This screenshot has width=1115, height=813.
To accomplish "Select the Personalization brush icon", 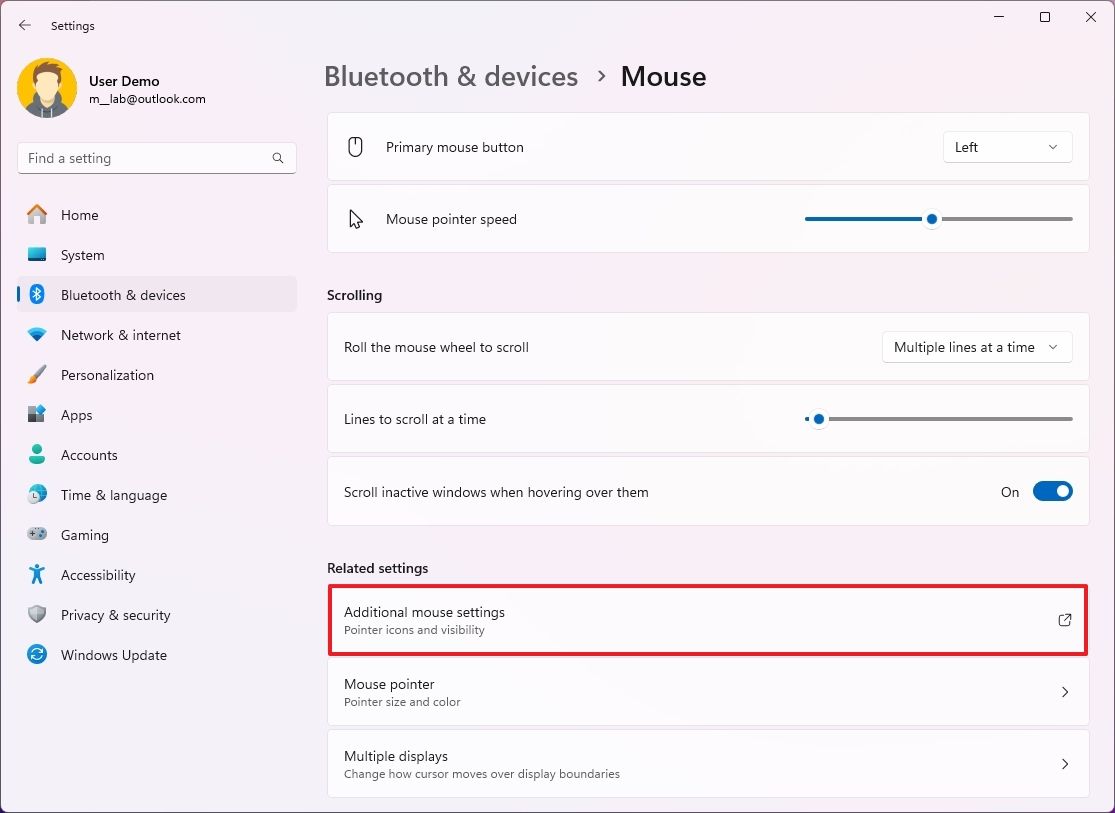I will [37, 375].
